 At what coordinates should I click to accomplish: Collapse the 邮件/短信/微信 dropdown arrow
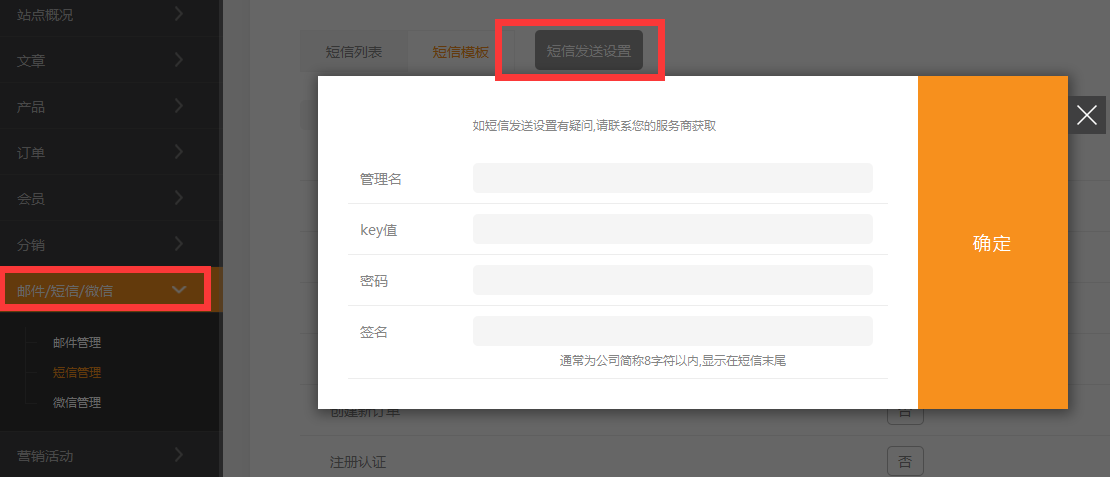pos(179,290)
